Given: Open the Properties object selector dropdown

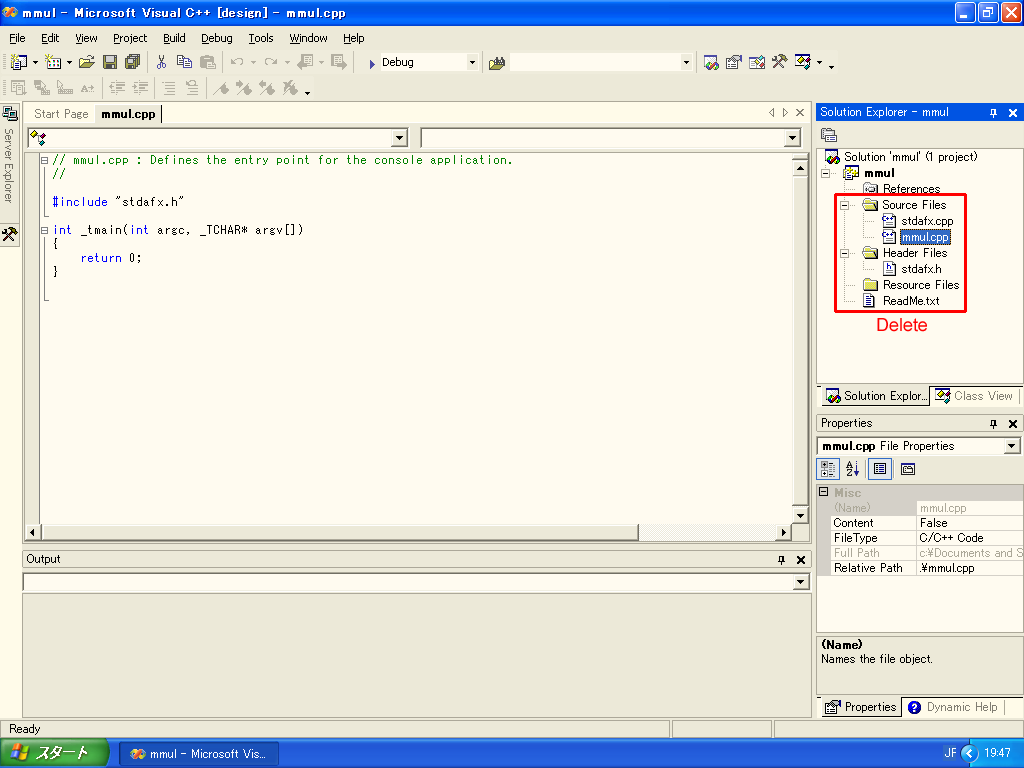Looking at the screenshot, I should coord(1012,446).
